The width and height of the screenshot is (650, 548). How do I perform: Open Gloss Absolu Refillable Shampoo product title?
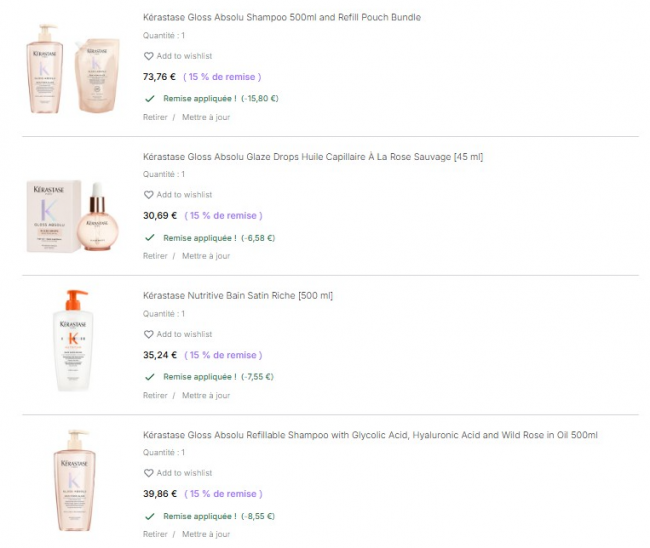(x=370, y=435)
